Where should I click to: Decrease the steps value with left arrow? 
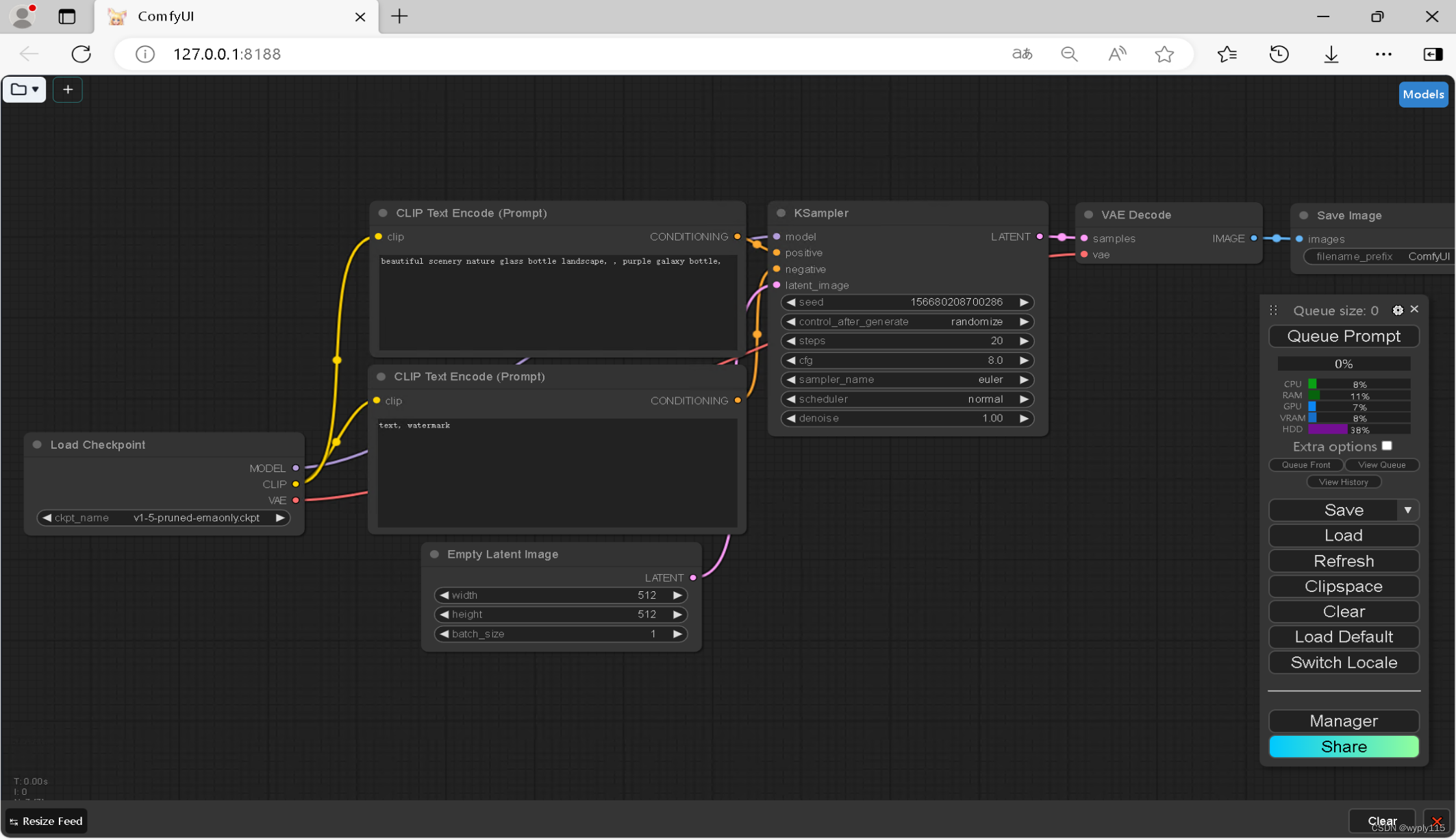(x=791, y=341)
